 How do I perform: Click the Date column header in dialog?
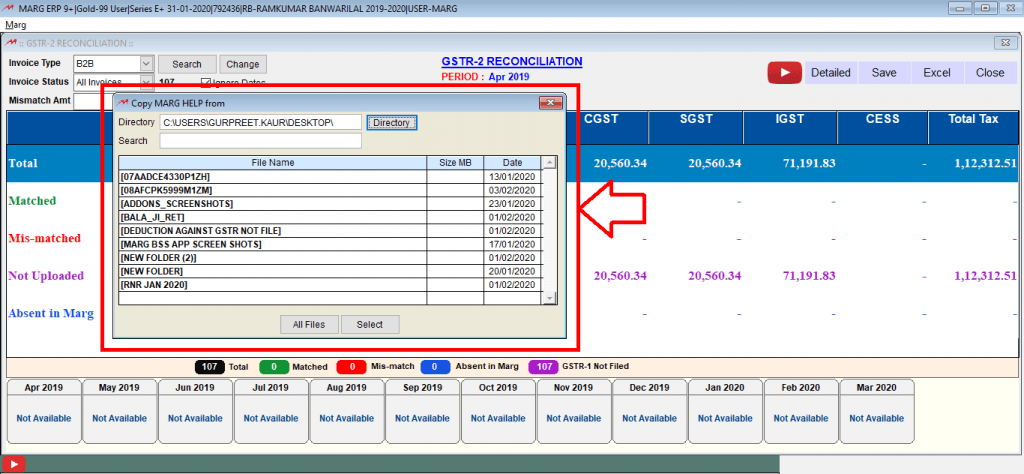[513, 163]
